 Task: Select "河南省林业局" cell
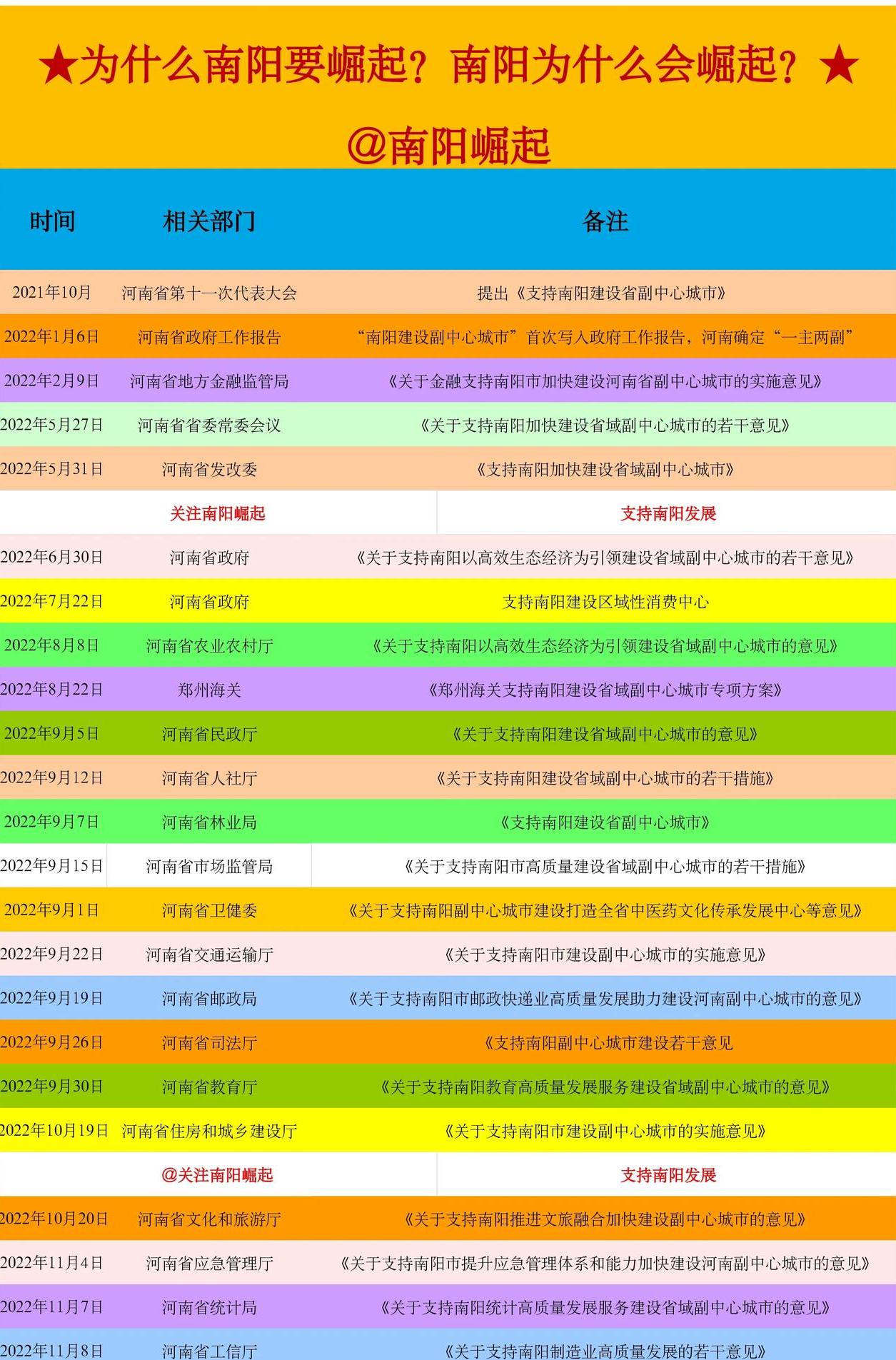pos(209,823)
